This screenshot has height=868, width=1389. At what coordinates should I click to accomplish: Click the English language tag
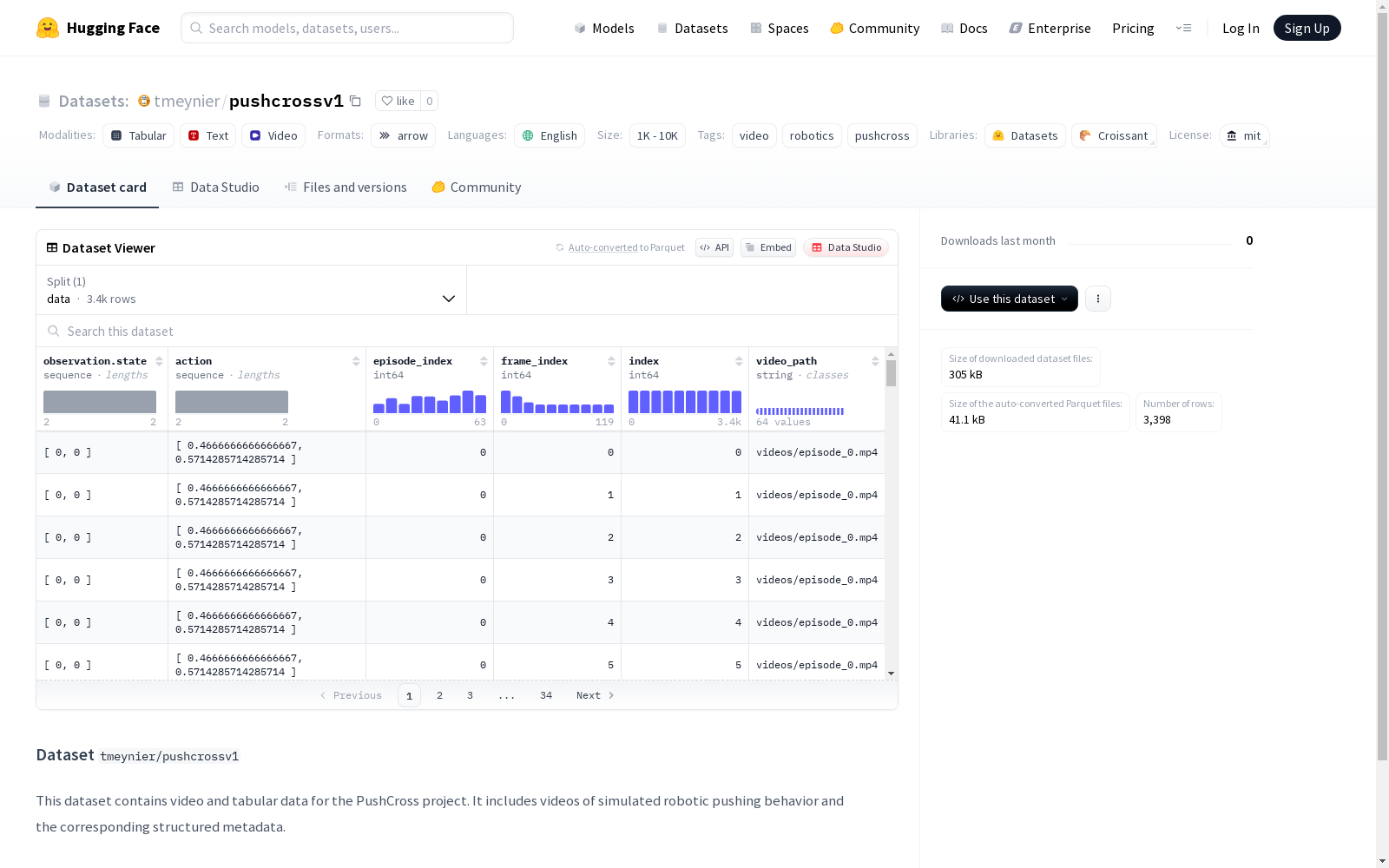pos(550,135)
